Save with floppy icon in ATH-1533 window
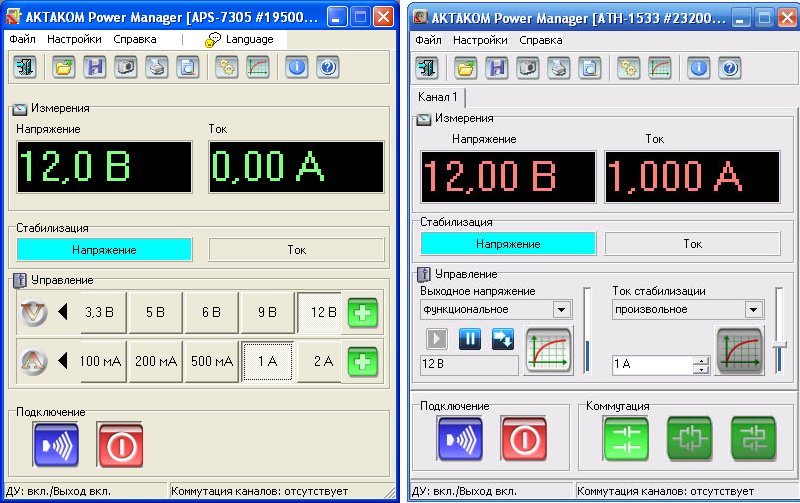 (x=497, y=68)
